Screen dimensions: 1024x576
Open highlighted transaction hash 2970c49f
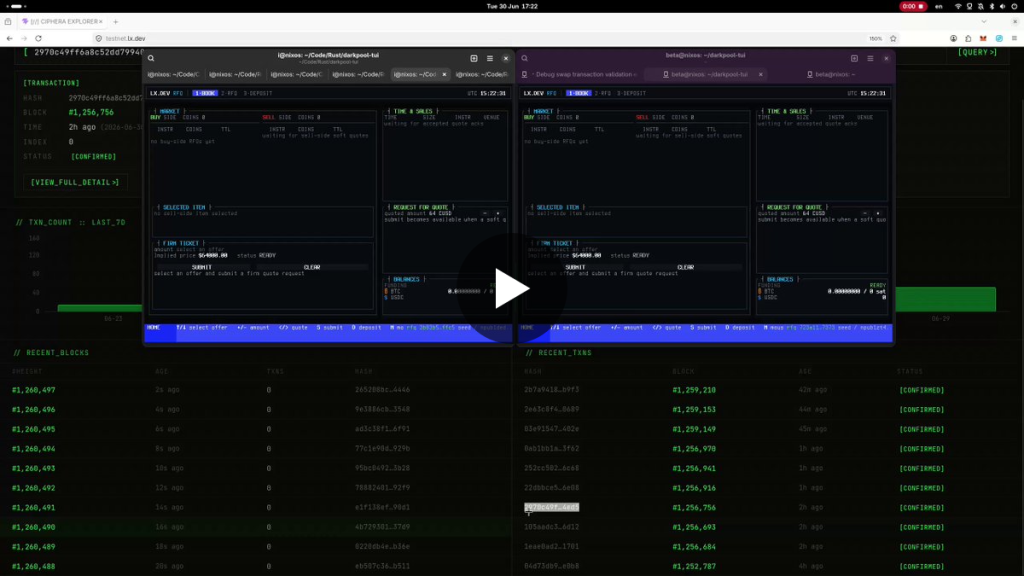pos(551,507)
